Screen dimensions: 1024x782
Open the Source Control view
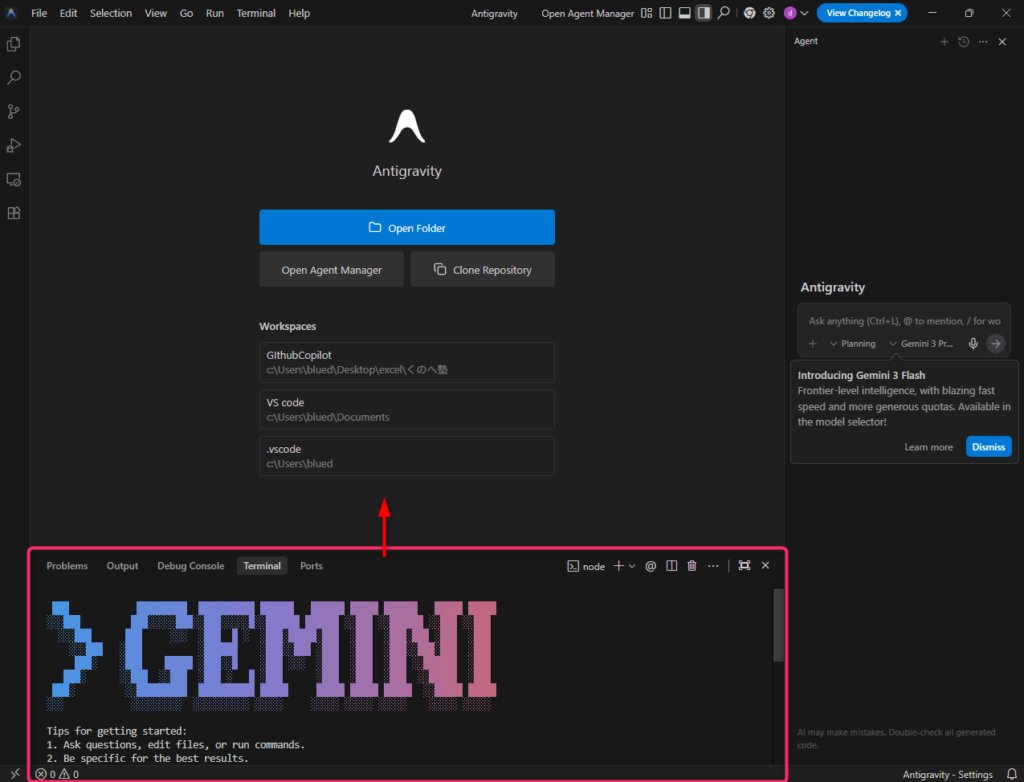coord(14,112)
